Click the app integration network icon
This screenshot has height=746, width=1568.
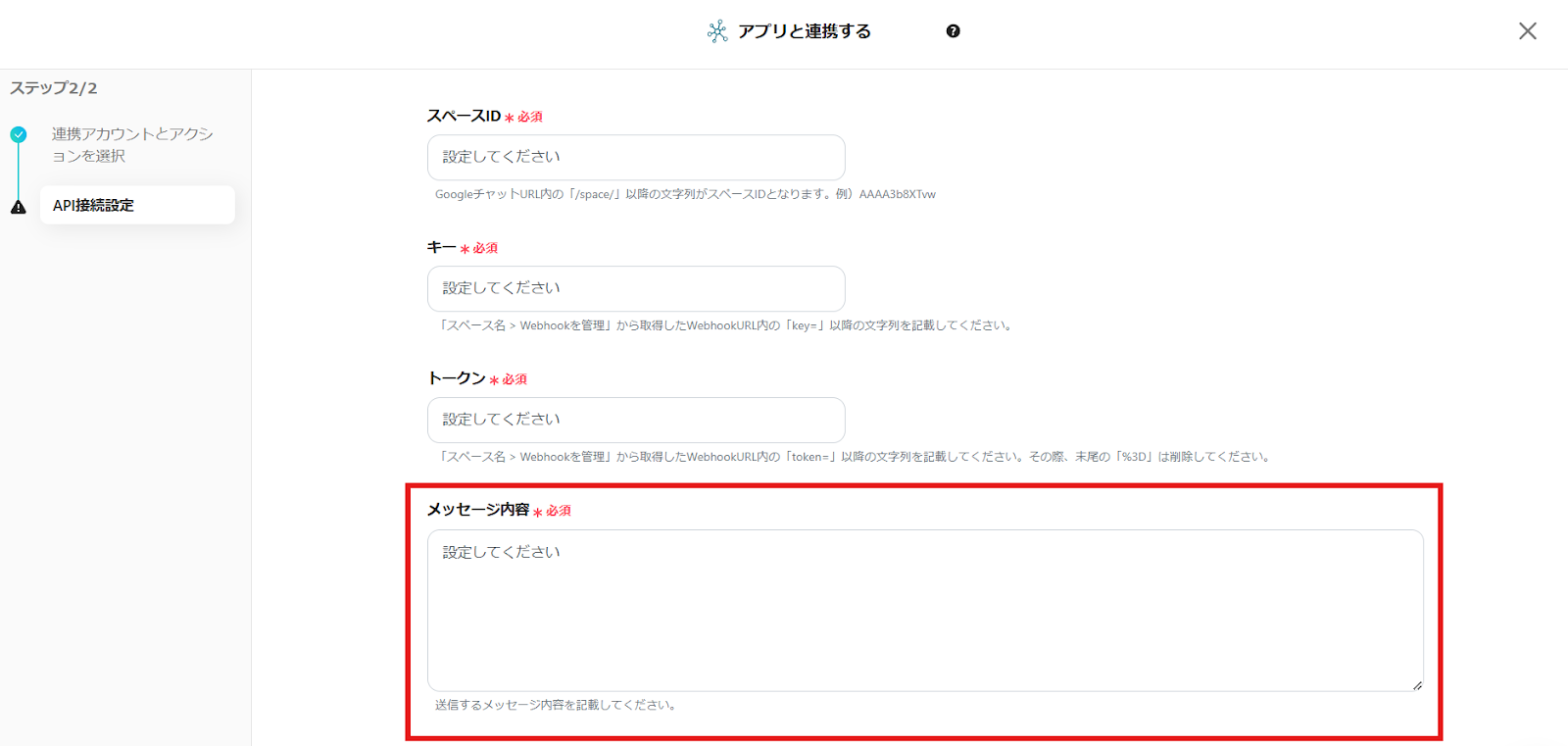pos(717,31)
